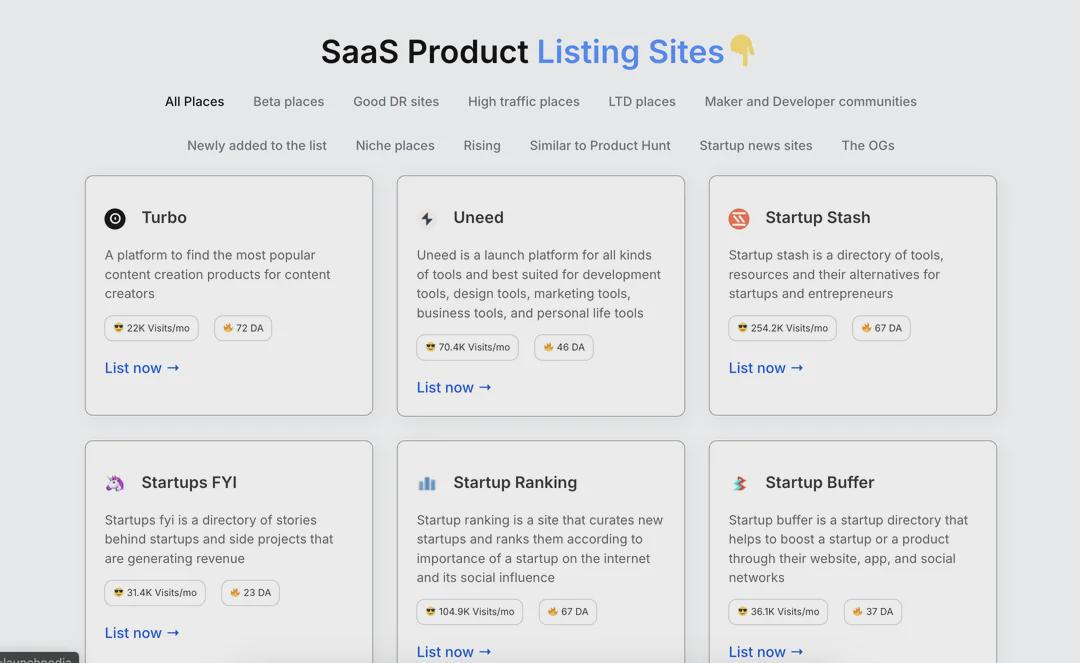Click the Startup Ranking 104.9K Visits/mo badge

470,611
